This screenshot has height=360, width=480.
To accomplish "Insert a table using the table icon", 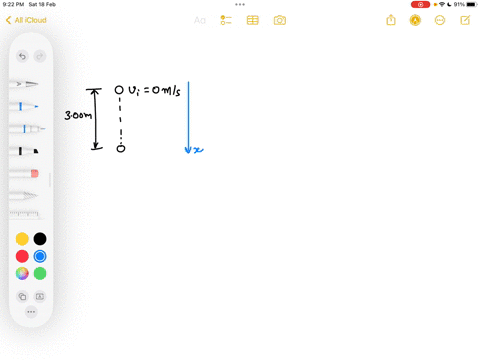I will pos(253,20).
